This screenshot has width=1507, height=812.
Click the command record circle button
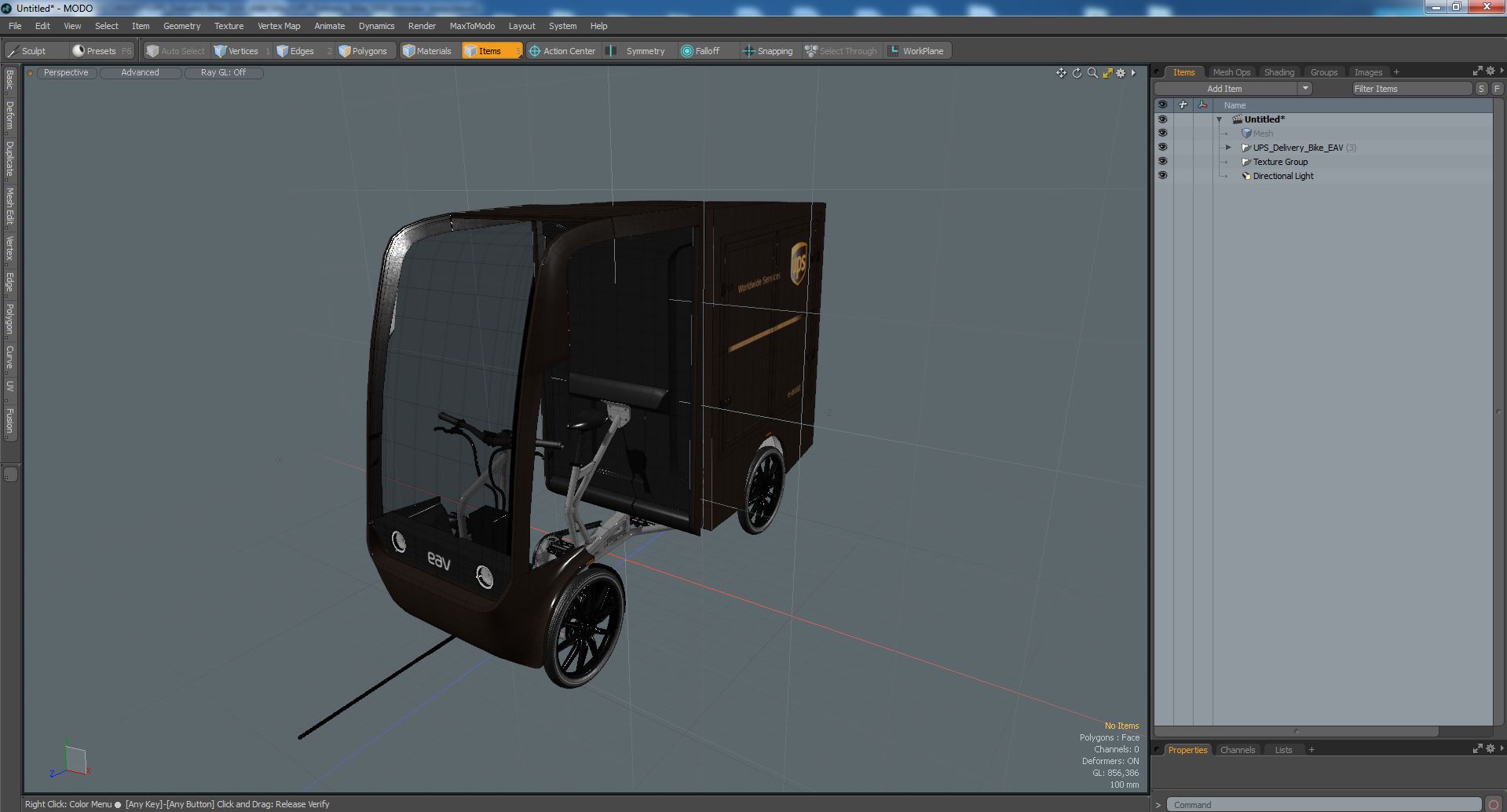(x=1494, y=805)
